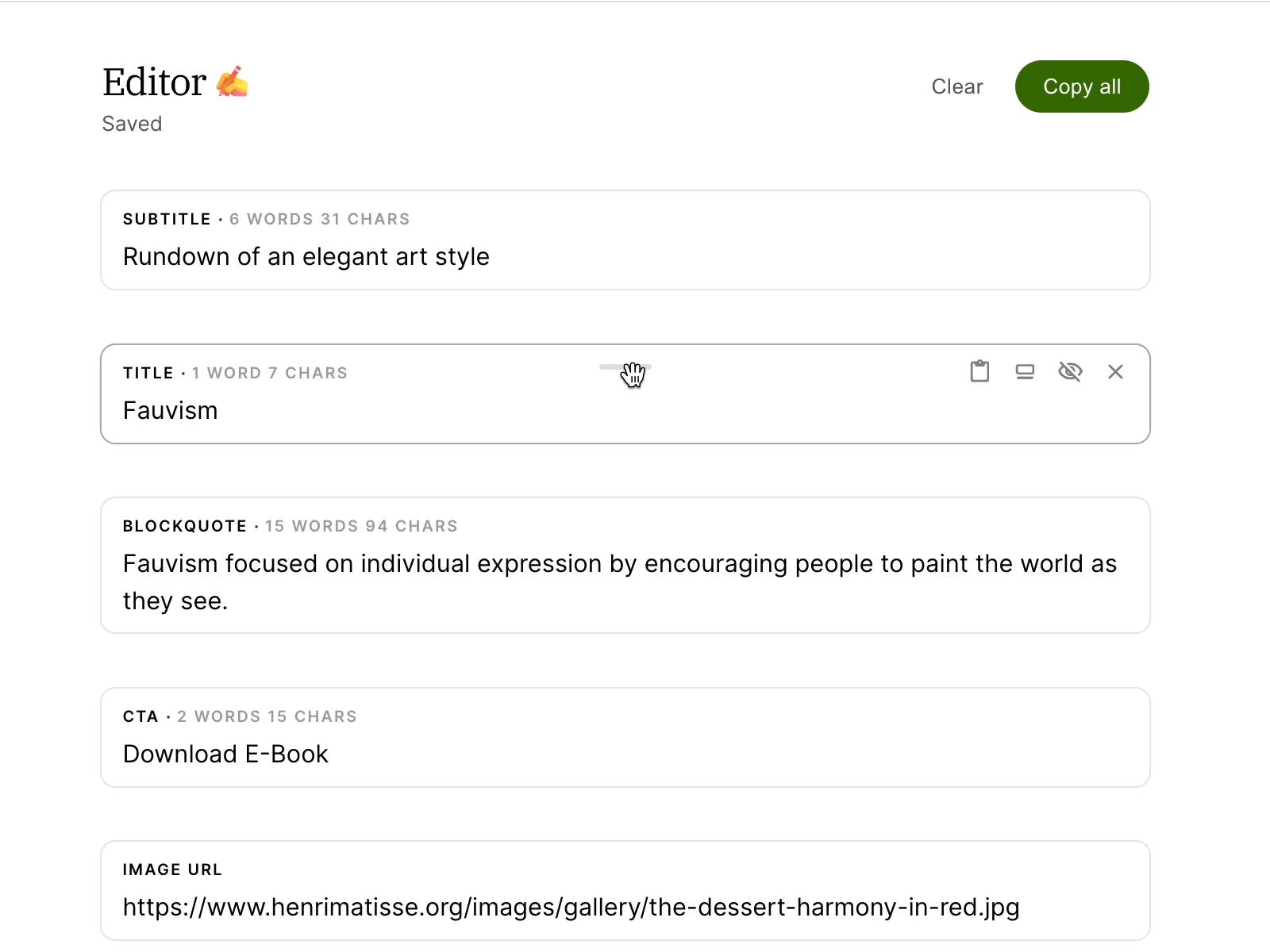The height and width of the screenshot is (952, 1270).
Task: Click the IMAGE URL section label
Action: (x=172, y=869)
